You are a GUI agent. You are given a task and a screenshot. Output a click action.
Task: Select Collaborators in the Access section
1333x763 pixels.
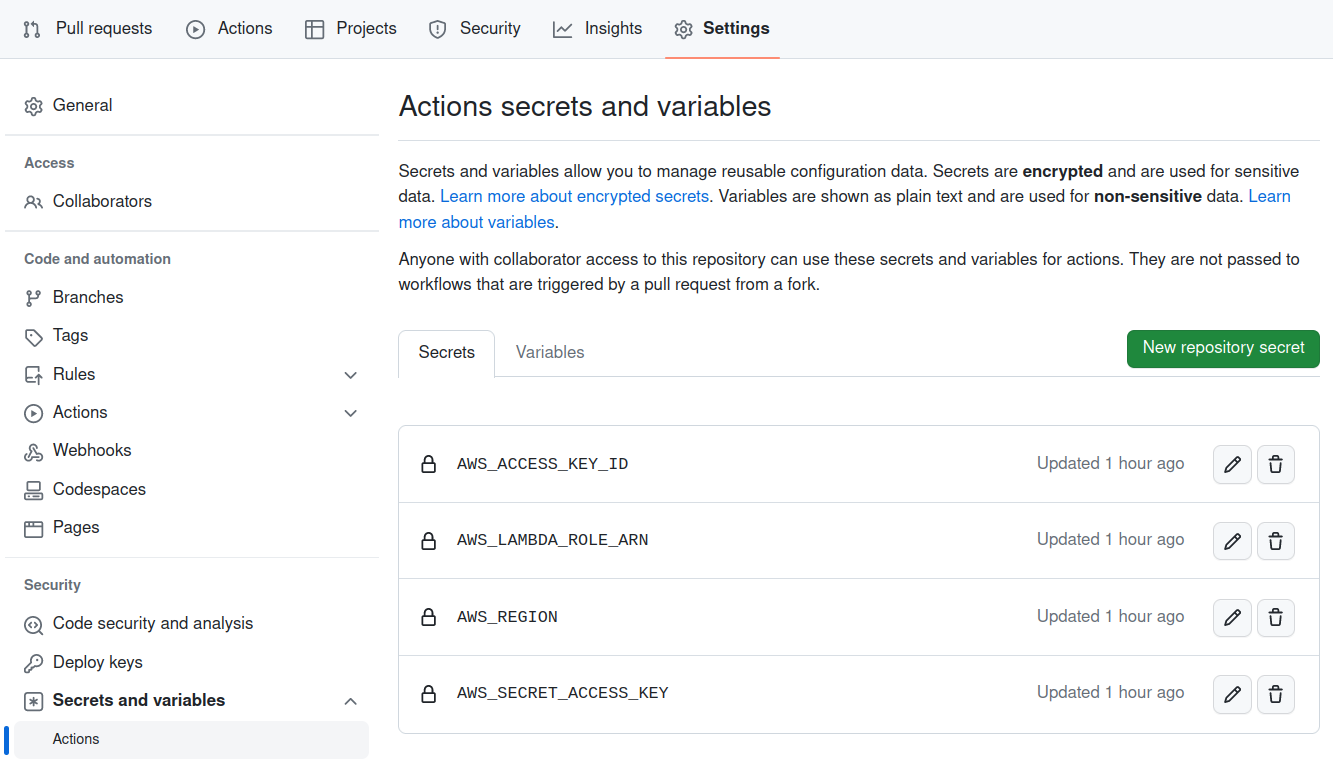click(x=102, y=201)
